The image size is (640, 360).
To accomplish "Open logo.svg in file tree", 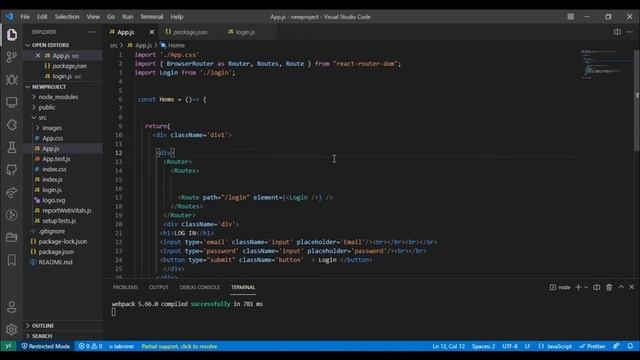I will click(x=53, y=200).
